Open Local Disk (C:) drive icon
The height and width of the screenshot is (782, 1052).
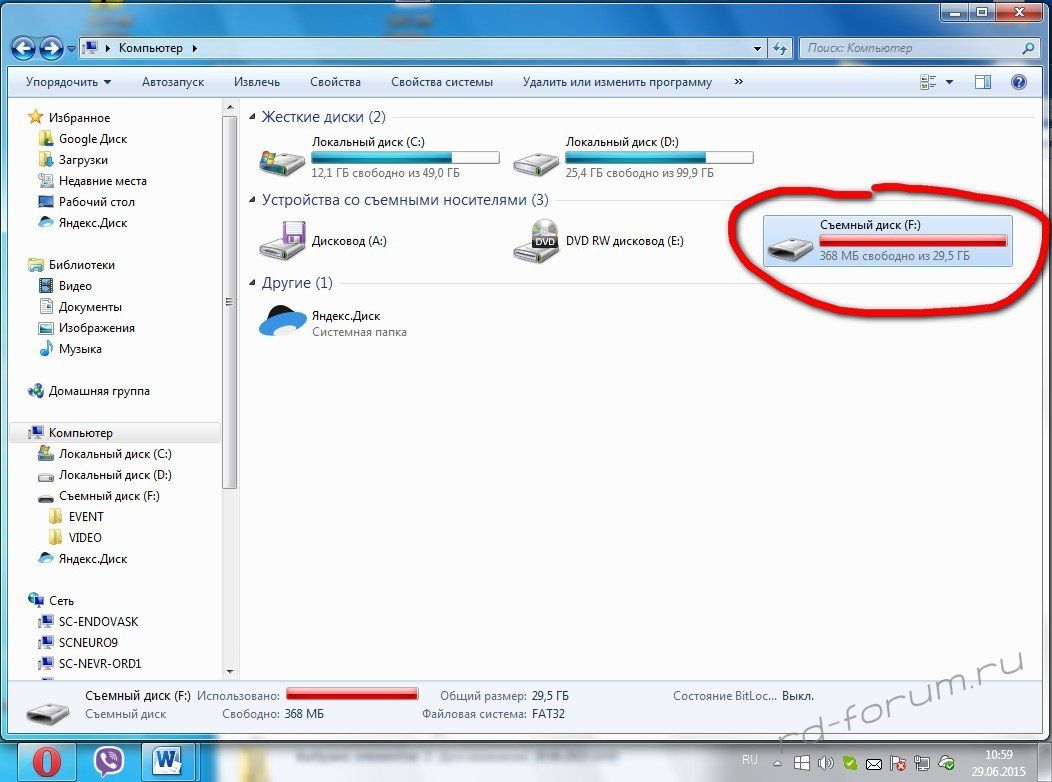[x=281, y=159]
